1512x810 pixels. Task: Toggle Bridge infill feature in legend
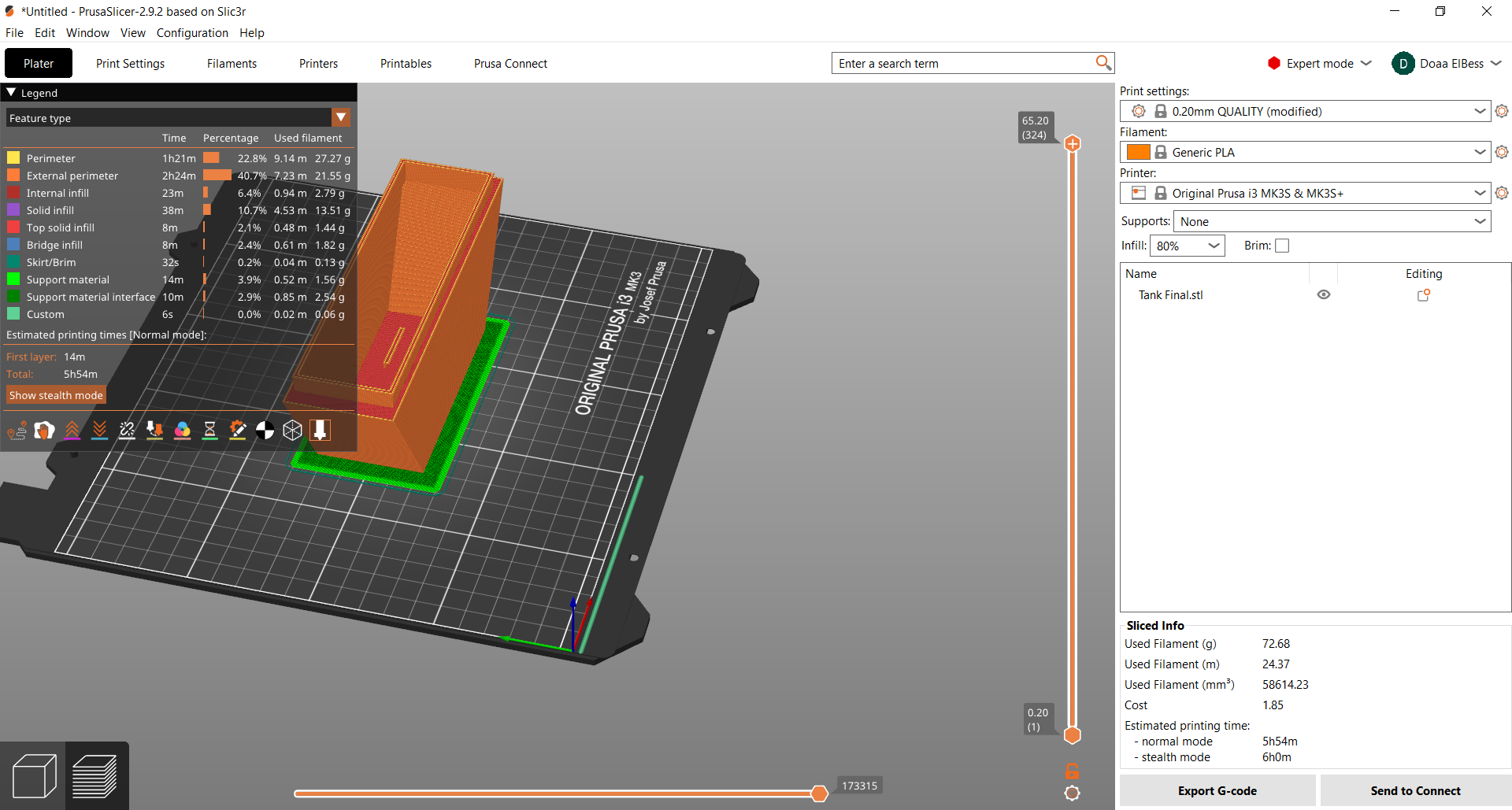(178, 245)
